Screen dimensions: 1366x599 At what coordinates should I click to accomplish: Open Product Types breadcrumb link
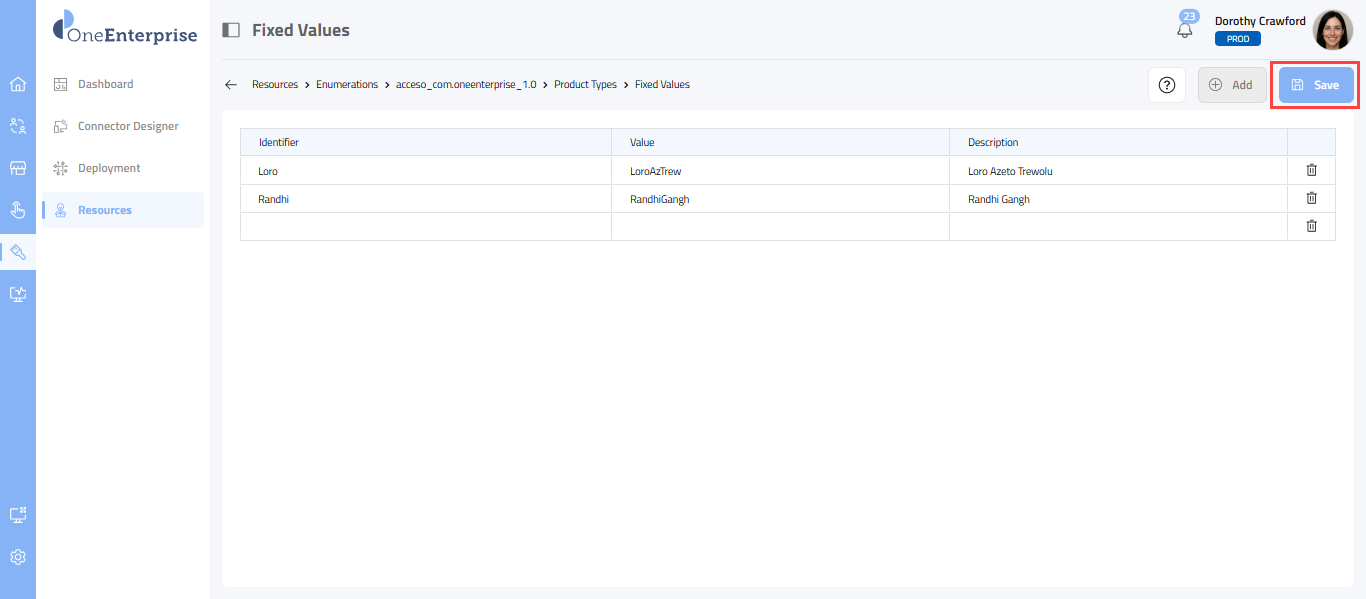(x=585, y=85)
